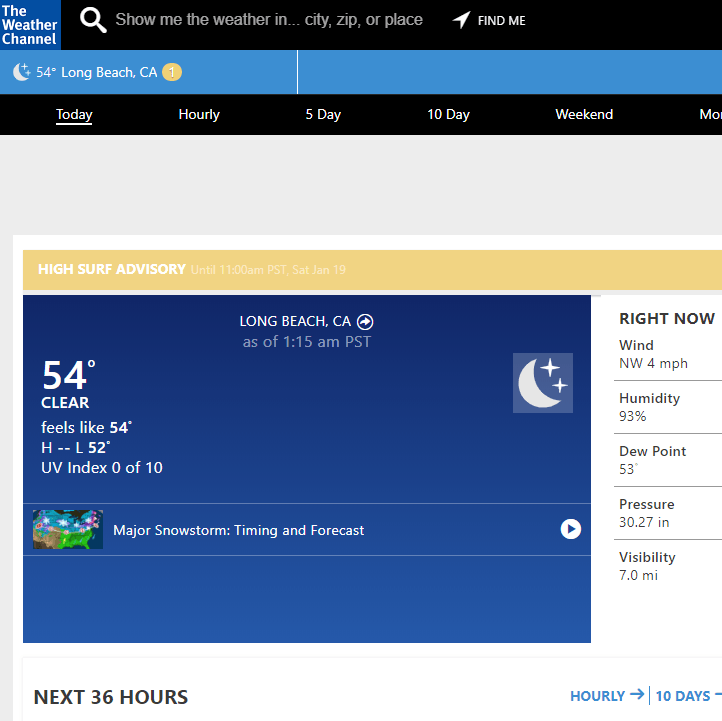Open the 5 Day forecast tab
The width and height of the screenshot is (722, 721).
pyautogui.click(x=323, y=114)
